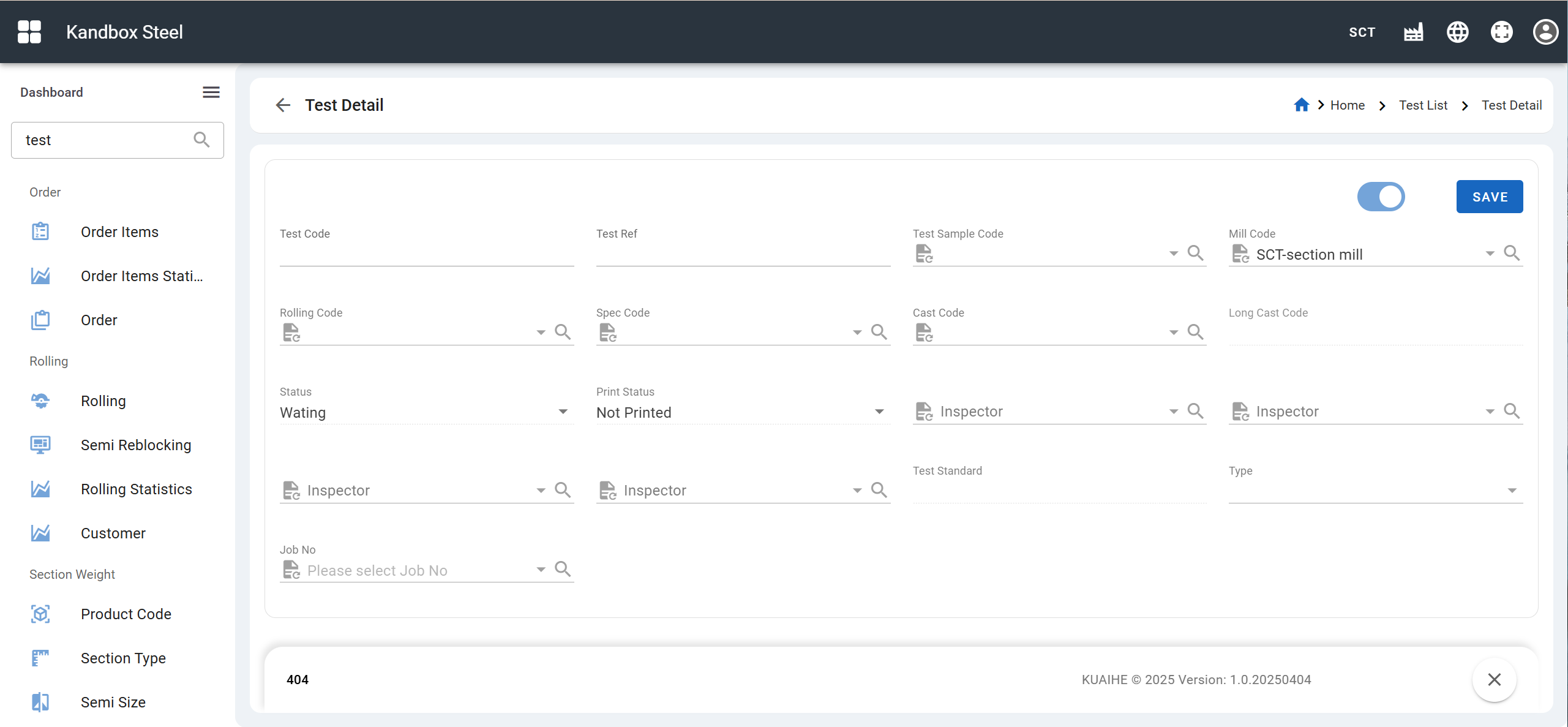This screenshot has height=727, width=1568.
Task: Open the globe language icon
Action: pyautogui.click(x=1457, y=32)
